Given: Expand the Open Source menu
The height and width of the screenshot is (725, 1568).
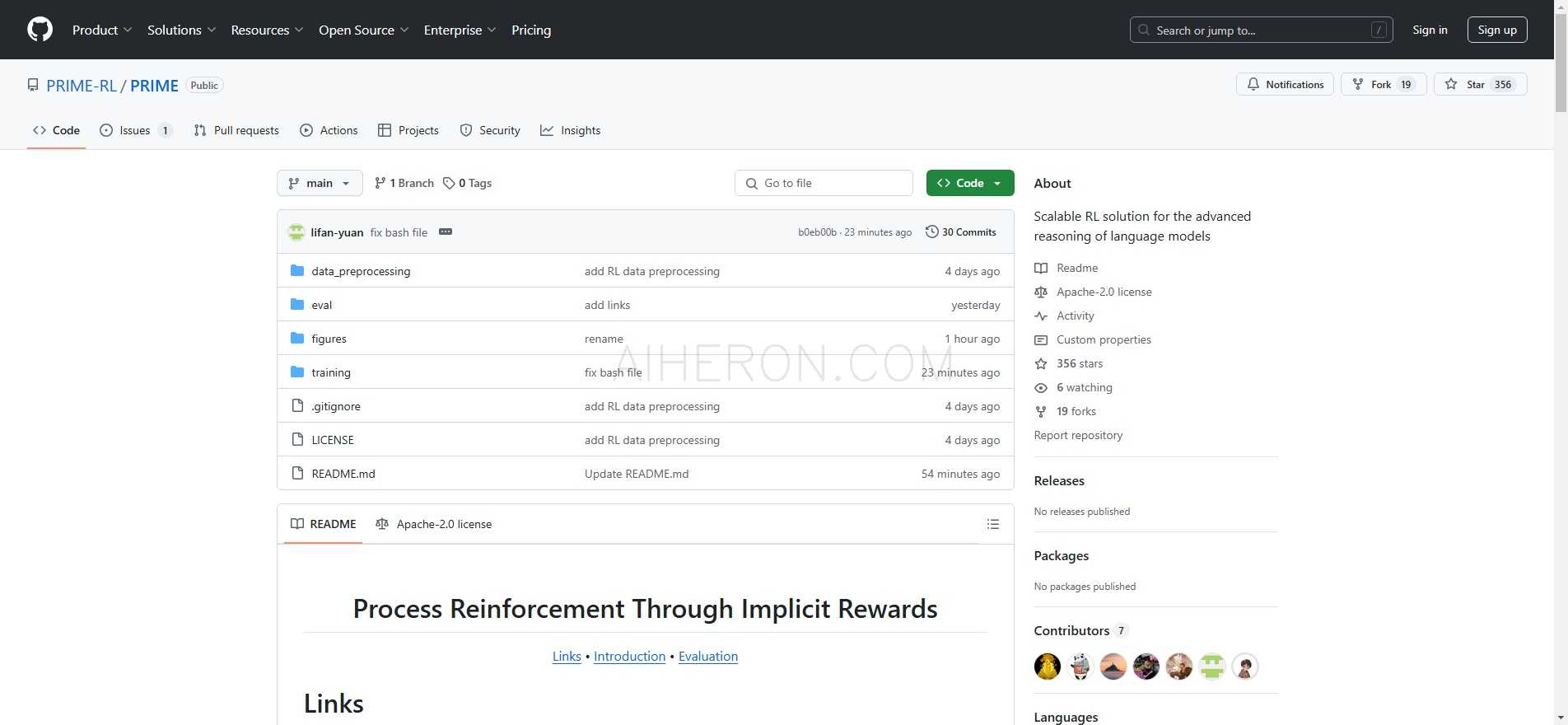Looking at the screenshot, I should coord(363,30).
